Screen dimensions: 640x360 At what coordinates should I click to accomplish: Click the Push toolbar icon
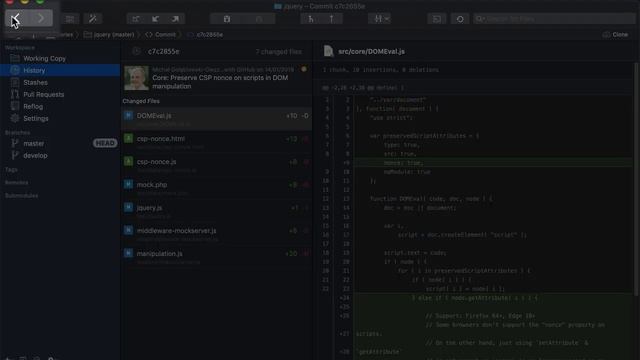tap(175, 19)
